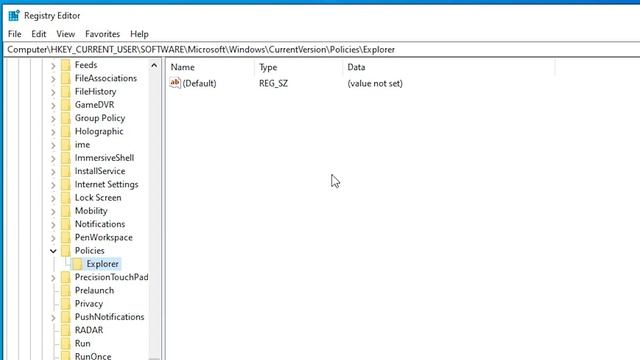Expand the Group Policy key
The width and height of the screenshot is (640, 360).
pos(53,118)
